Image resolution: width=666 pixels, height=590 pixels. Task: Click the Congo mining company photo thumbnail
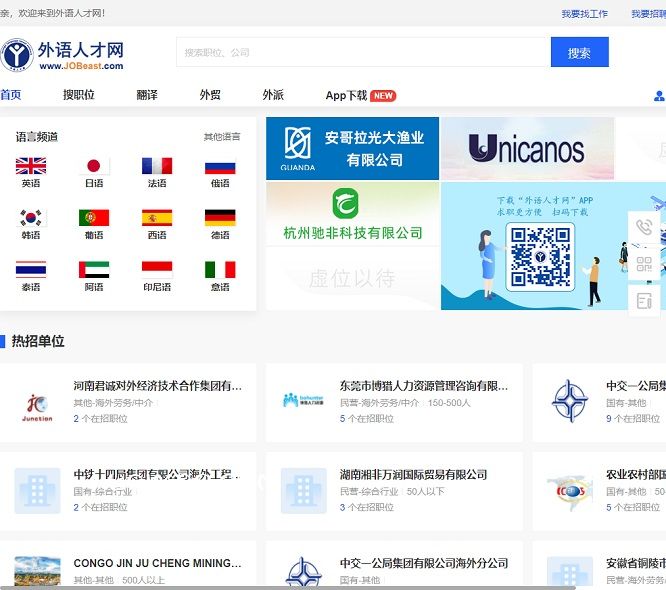(x=37, y=571)
